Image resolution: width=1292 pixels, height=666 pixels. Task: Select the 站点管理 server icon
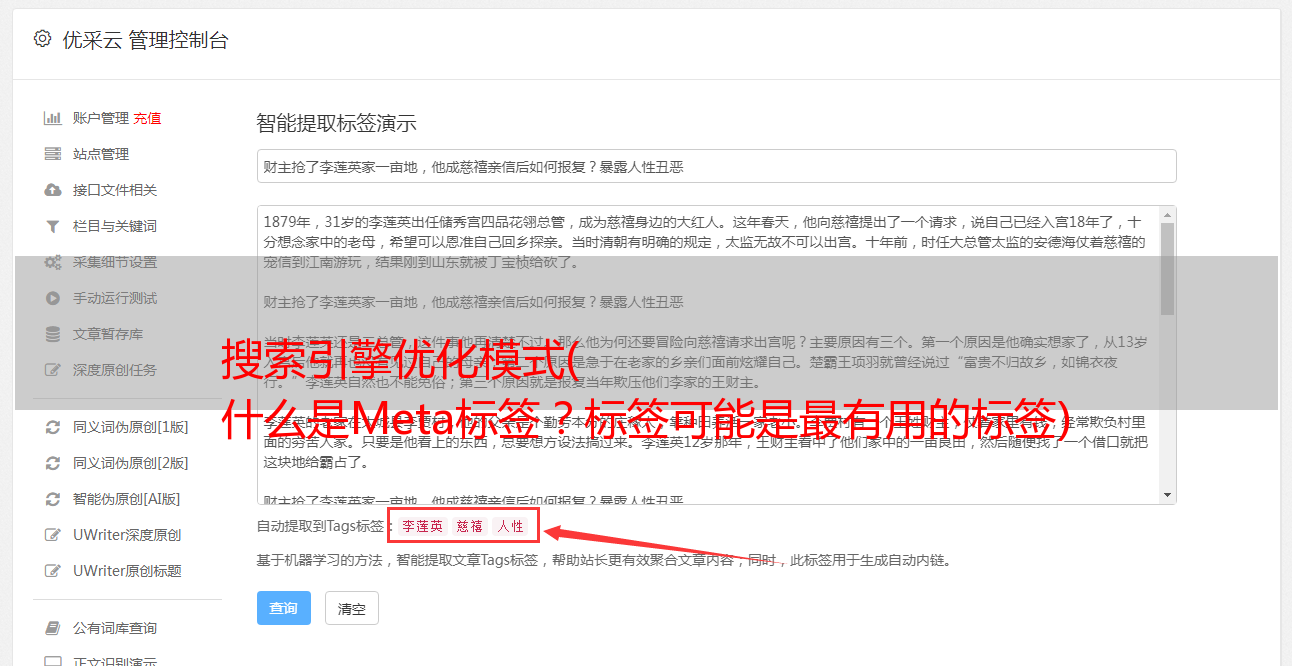click(53, 154)
